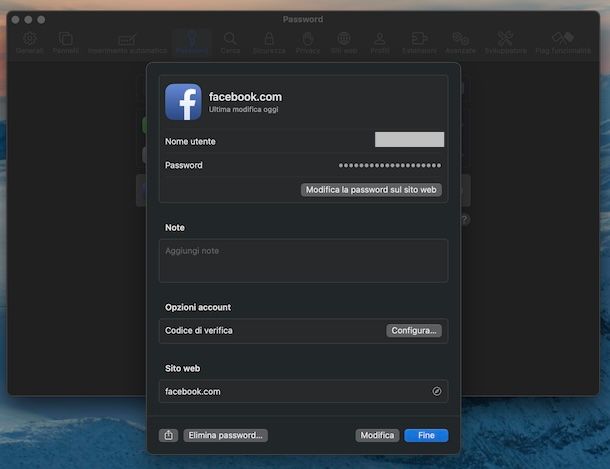
Task: Open the Estensioni settings tab
Action: coord(419,42)
